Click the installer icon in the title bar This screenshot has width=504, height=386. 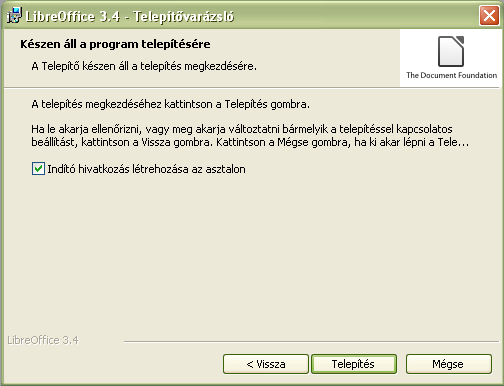coord(14,16)
